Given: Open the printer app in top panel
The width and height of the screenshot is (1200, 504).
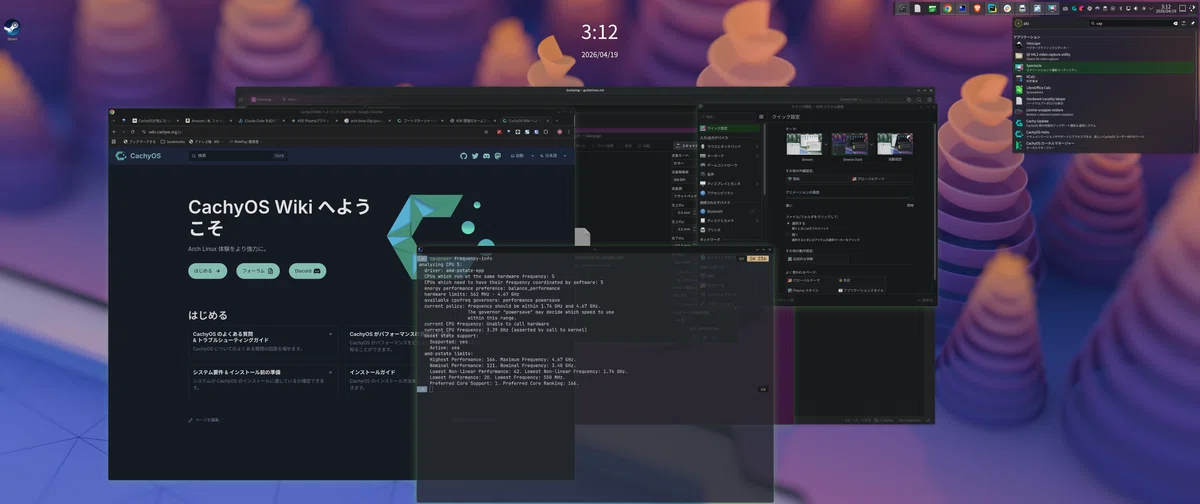Looking at the screenshot, I should click(1022, 8).
